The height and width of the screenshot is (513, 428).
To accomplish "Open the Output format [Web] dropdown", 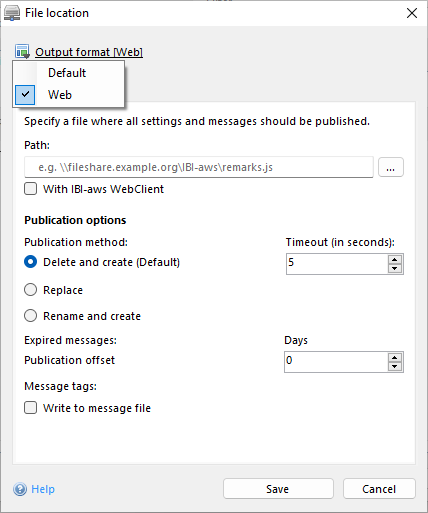I will point(89,52).
